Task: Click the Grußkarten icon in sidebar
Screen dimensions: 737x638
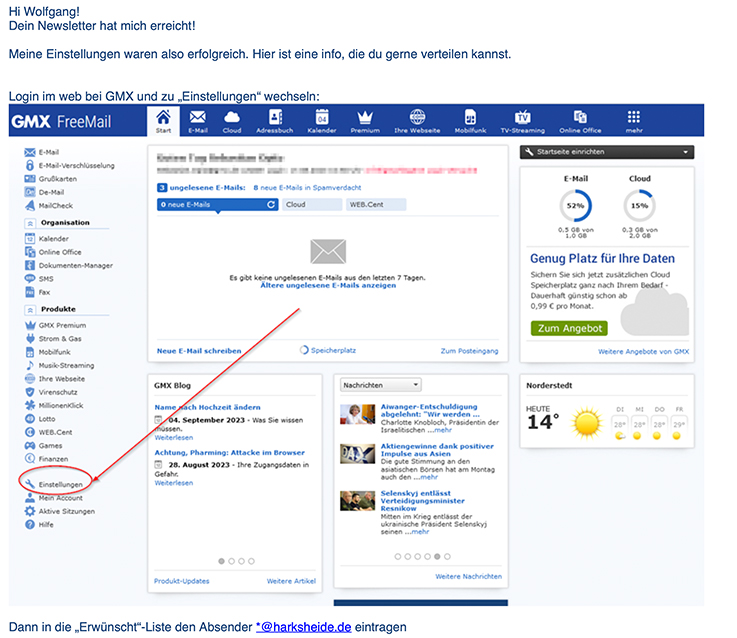Action: [30, 179]
